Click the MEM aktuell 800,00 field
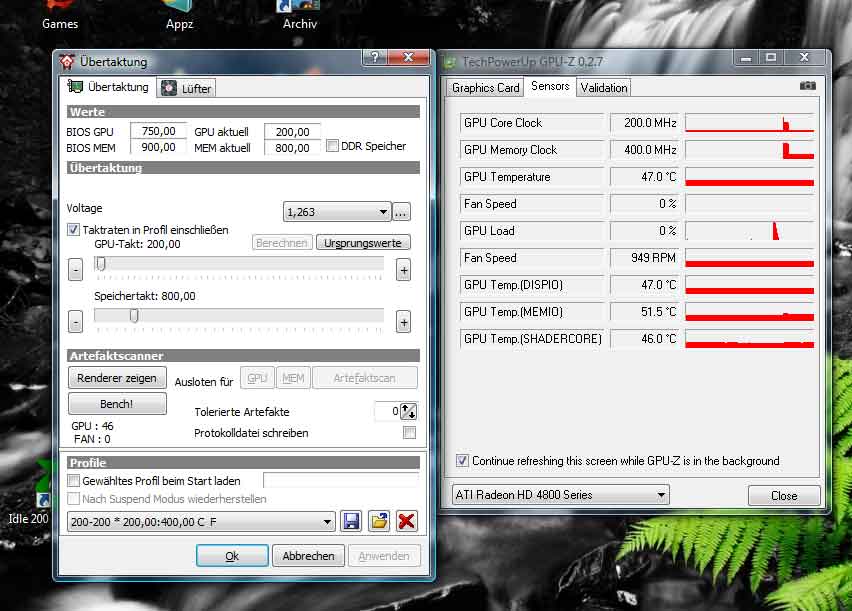 click(292, 147)
